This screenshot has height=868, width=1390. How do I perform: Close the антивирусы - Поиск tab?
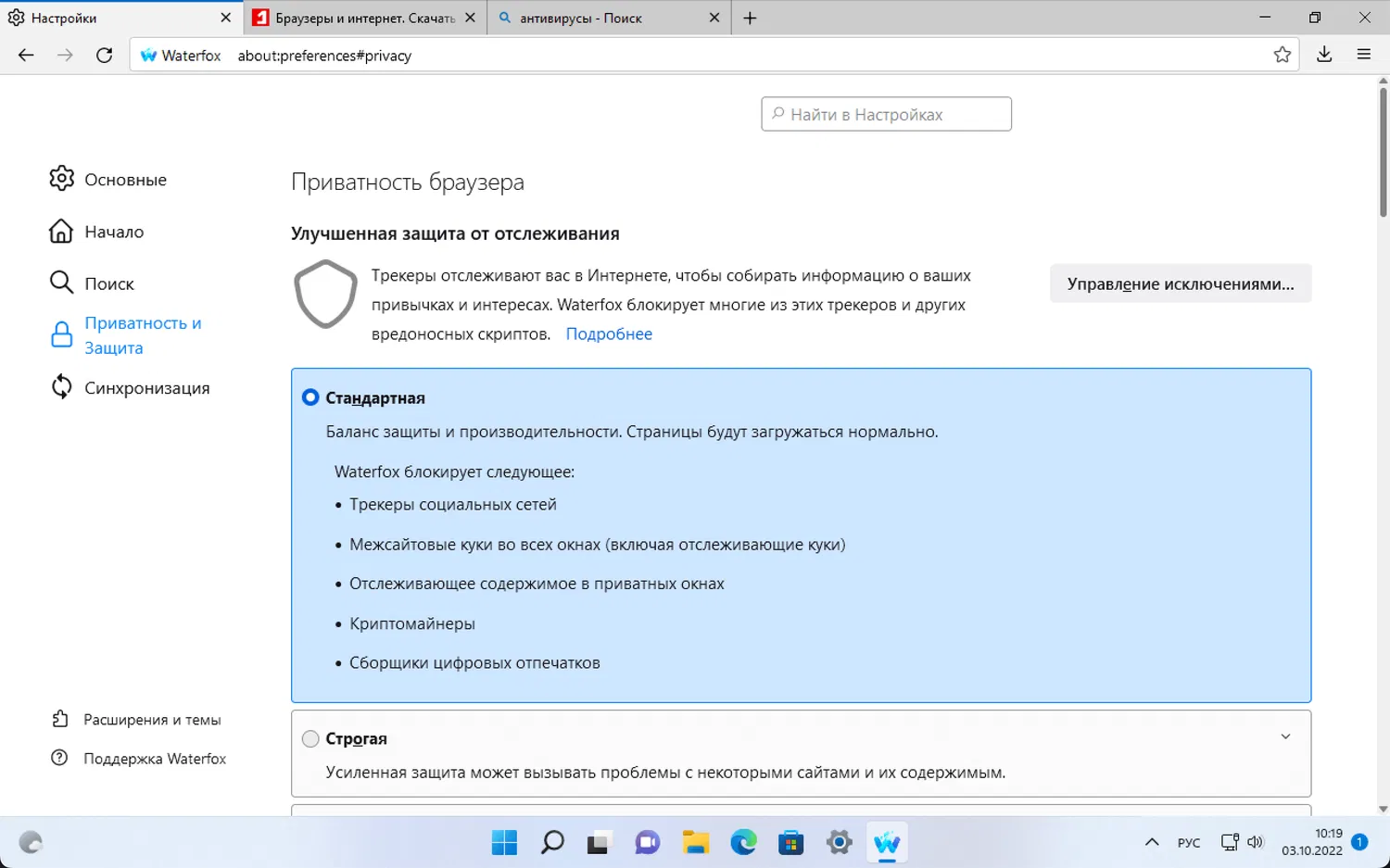(714, 19)
